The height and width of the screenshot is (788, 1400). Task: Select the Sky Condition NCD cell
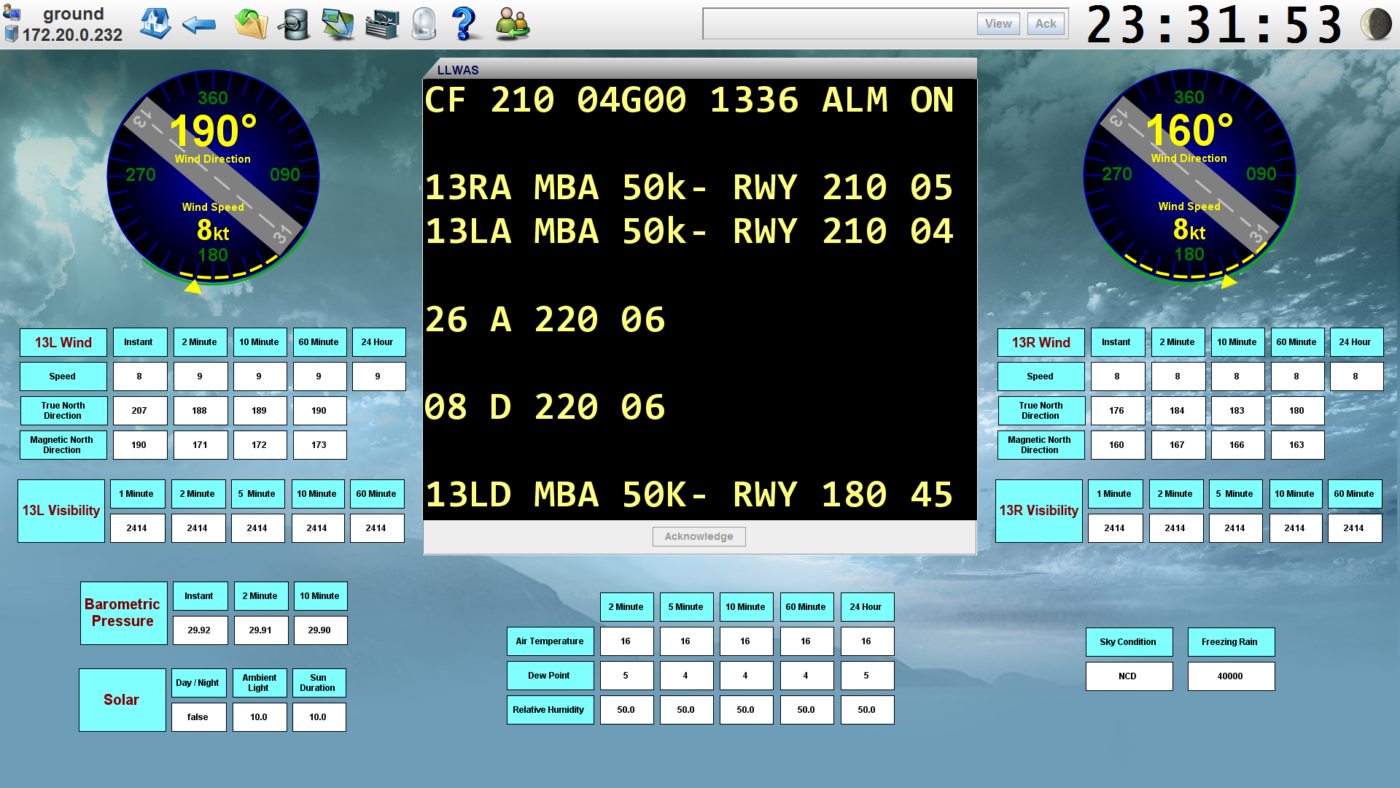tap(1128, 675)
